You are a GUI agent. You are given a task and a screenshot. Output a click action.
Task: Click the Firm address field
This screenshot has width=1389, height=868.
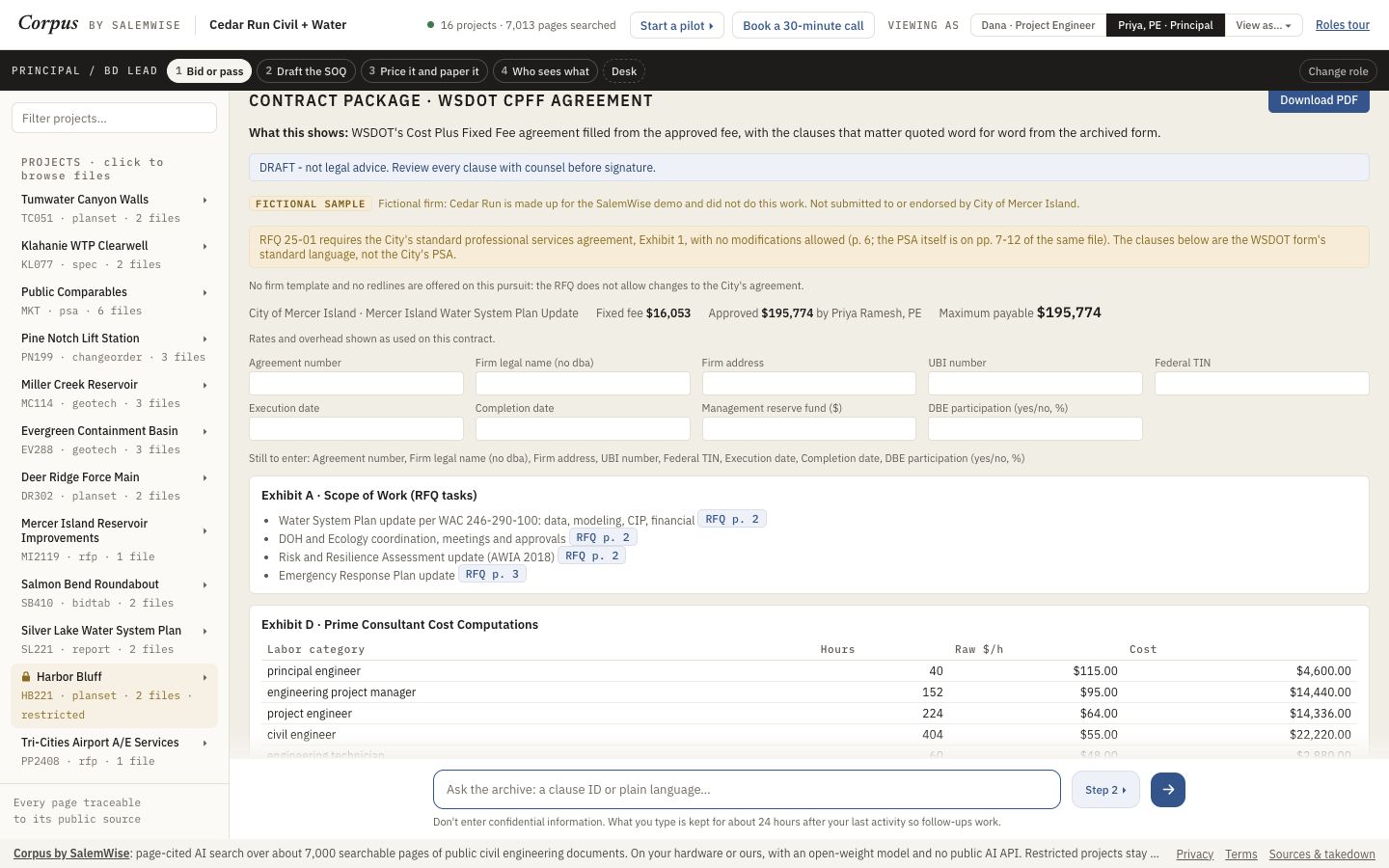pyautogui.click(x=809, y=383)
